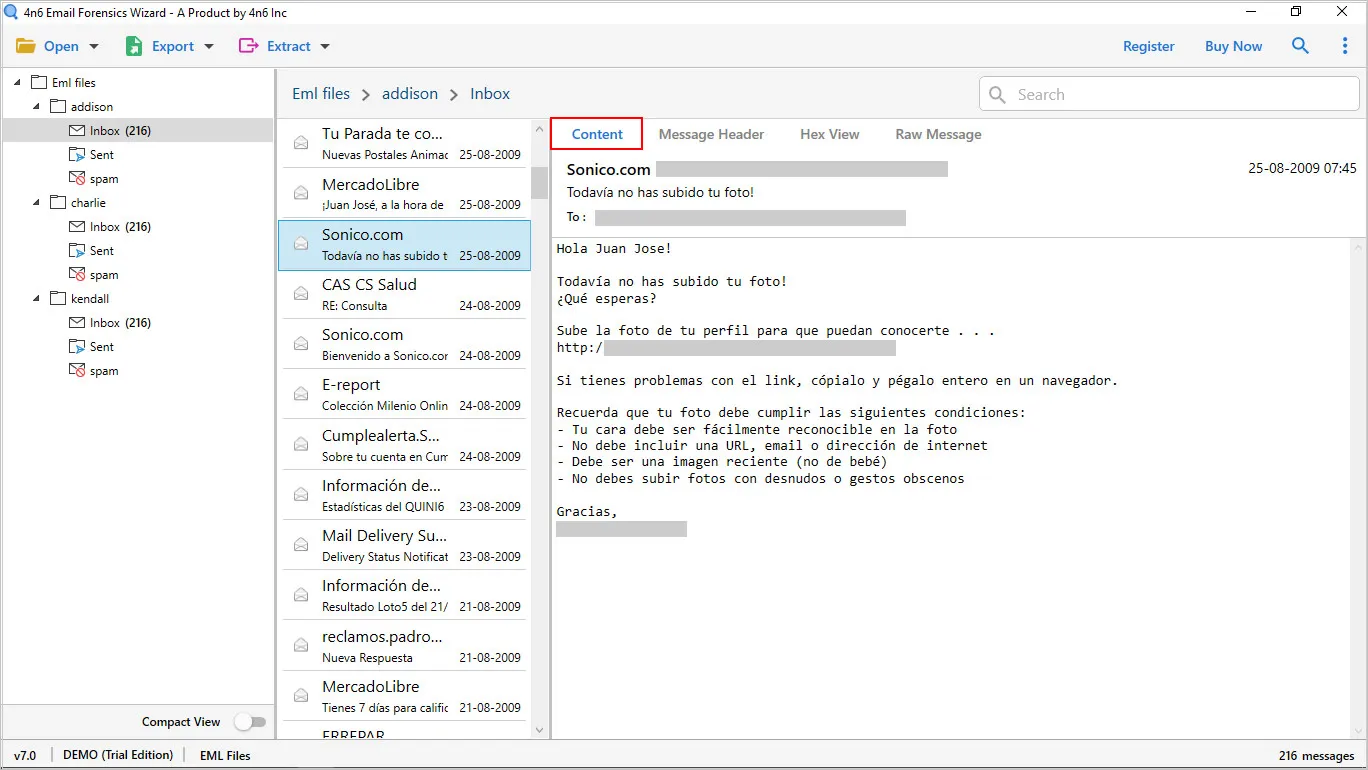The height and width of the screenshot is (770, 1368).
Task: Switch to the Hex View tab
Action: pyautogui.click(x=830, y=134)
